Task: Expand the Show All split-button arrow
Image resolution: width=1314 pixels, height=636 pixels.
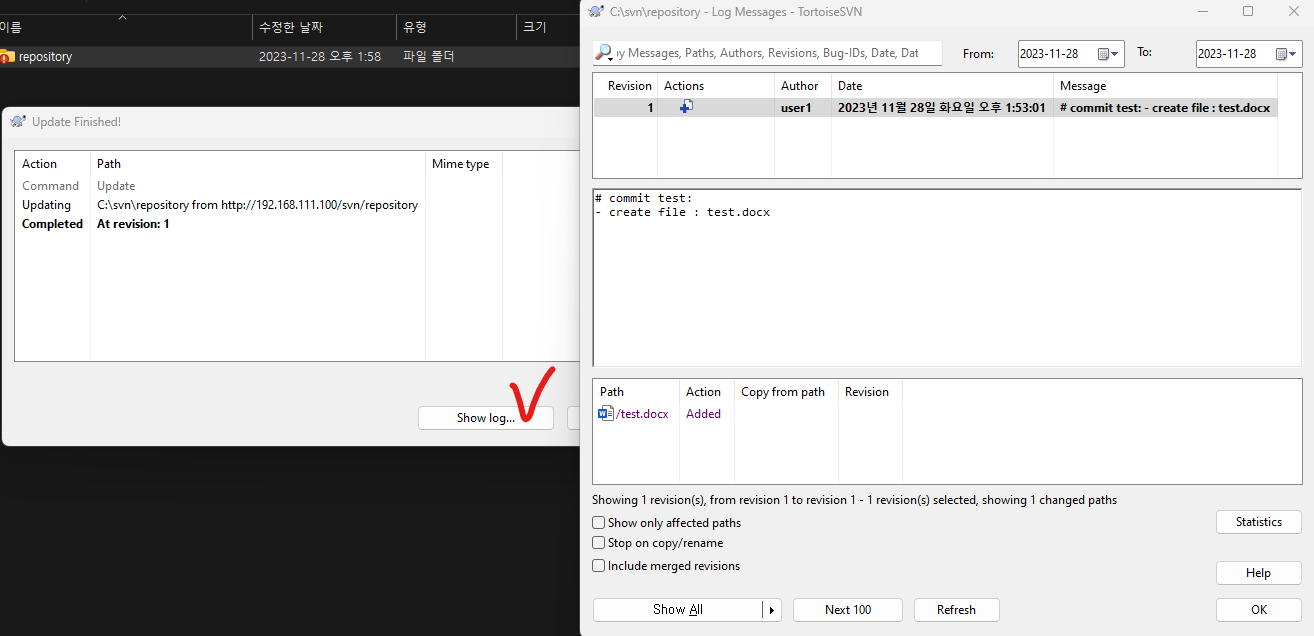Action: point(771,610)
